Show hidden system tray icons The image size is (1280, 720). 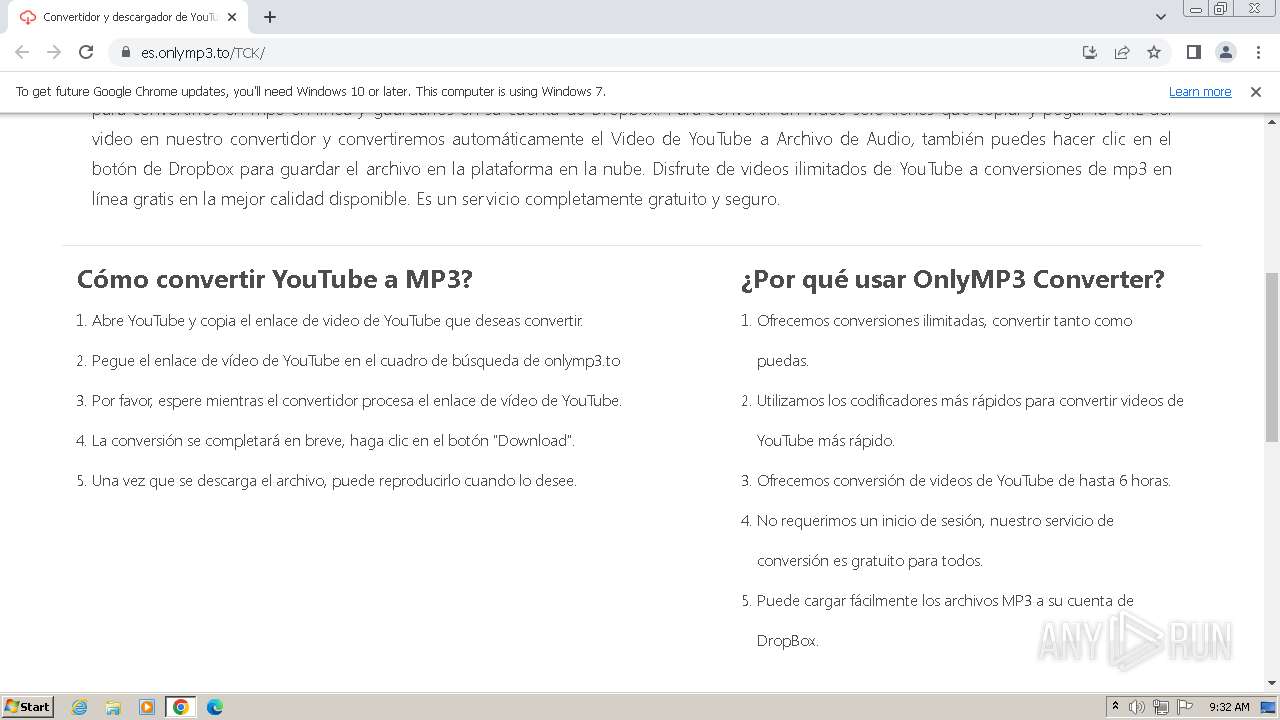(1115, 707)
